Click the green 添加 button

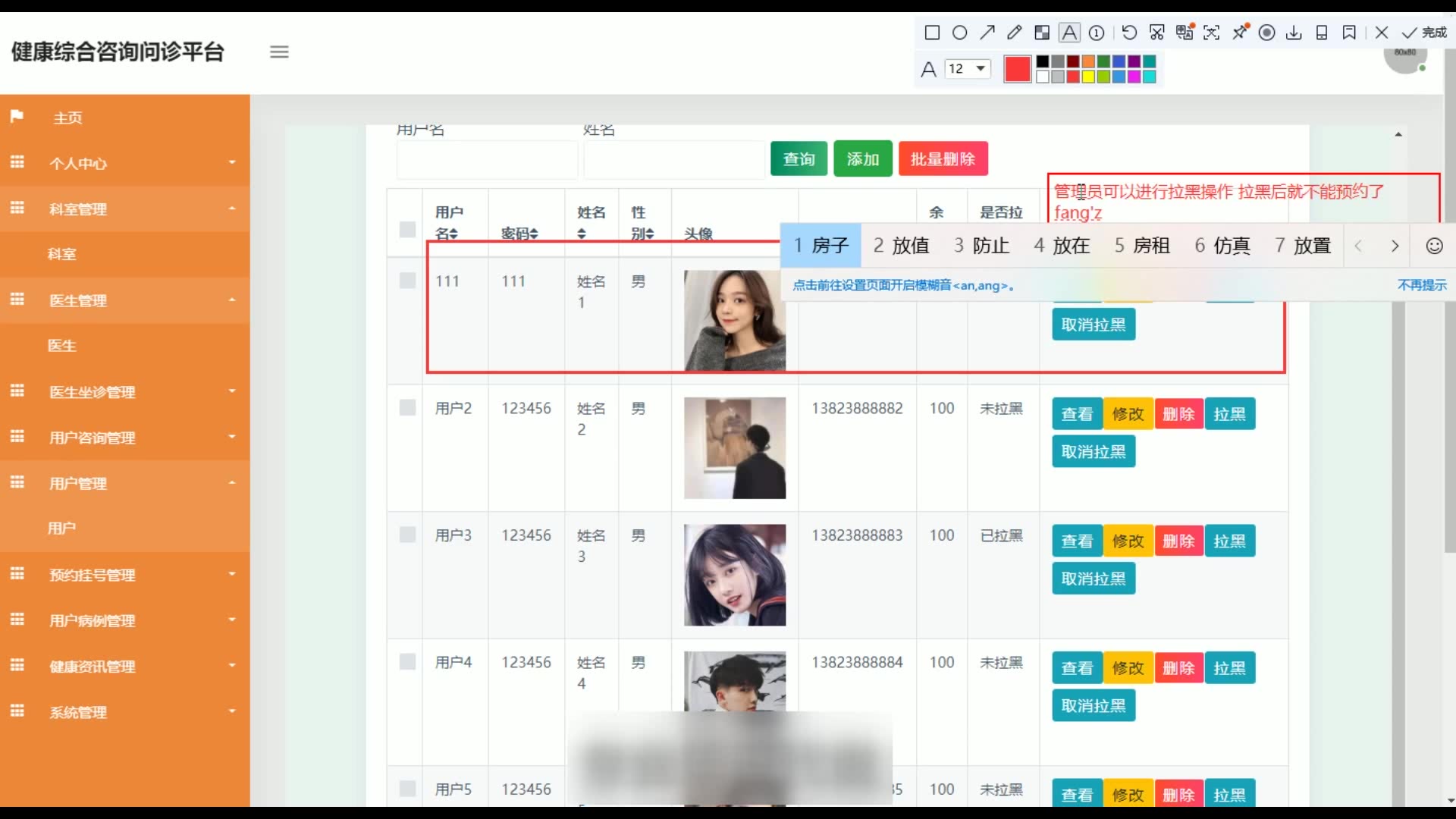862,159
